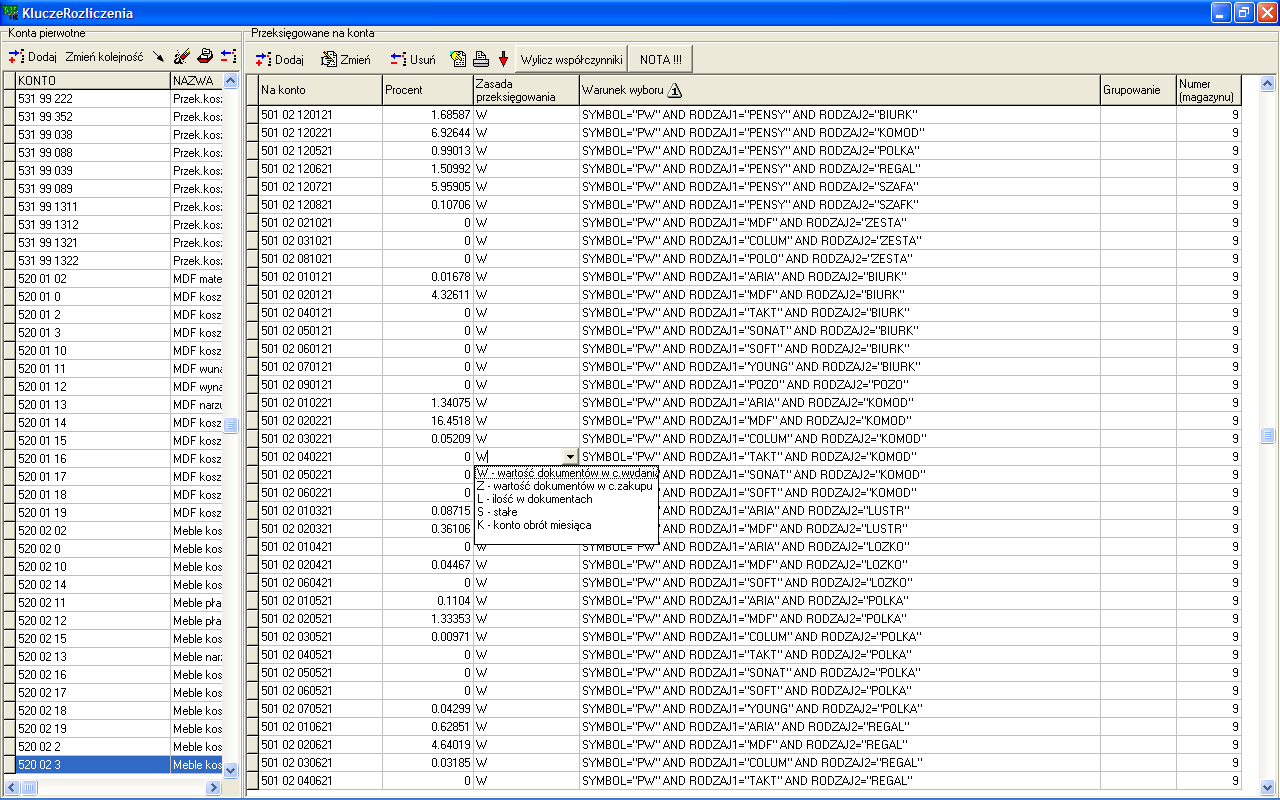Click account cell 501 02 070521
The height and width of the screenshot is (800, 1280).
click(x=320, y=708)
